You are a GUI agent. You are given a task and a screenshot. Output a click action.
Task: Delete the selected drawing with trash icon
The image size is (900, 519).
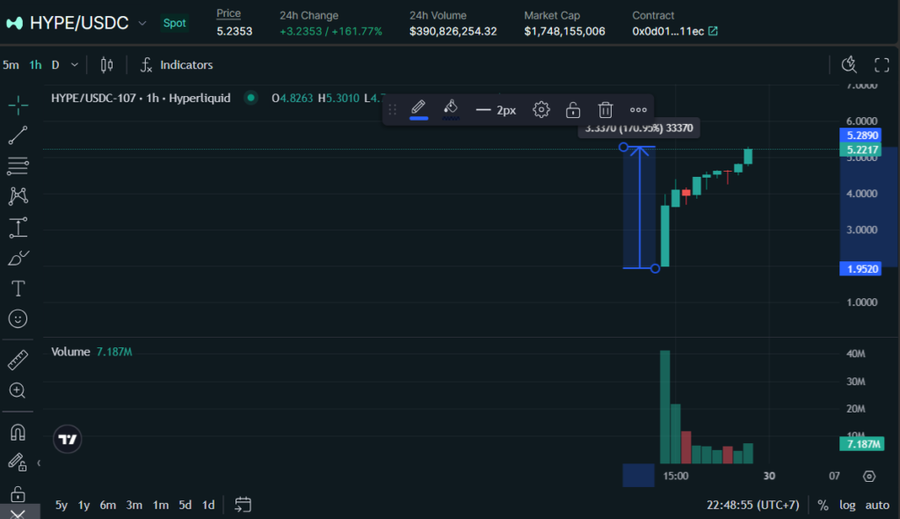[605, 110]
